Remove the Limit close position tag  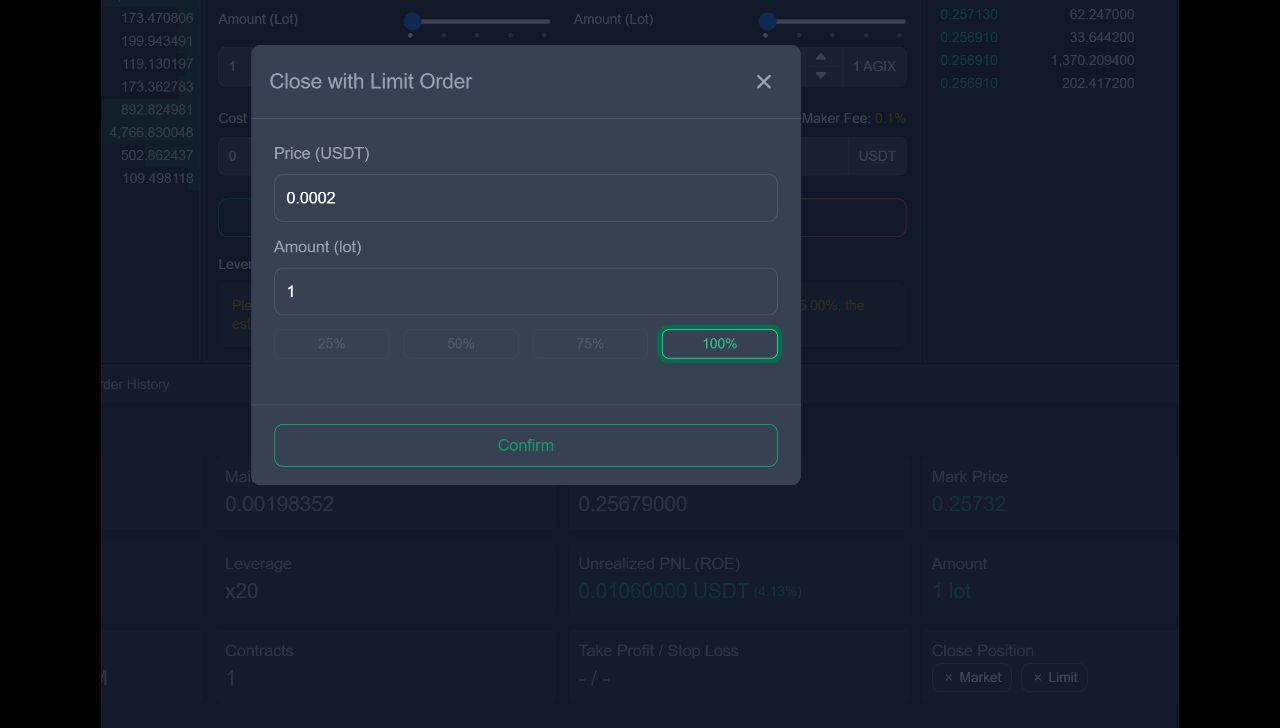point(1037,677)
